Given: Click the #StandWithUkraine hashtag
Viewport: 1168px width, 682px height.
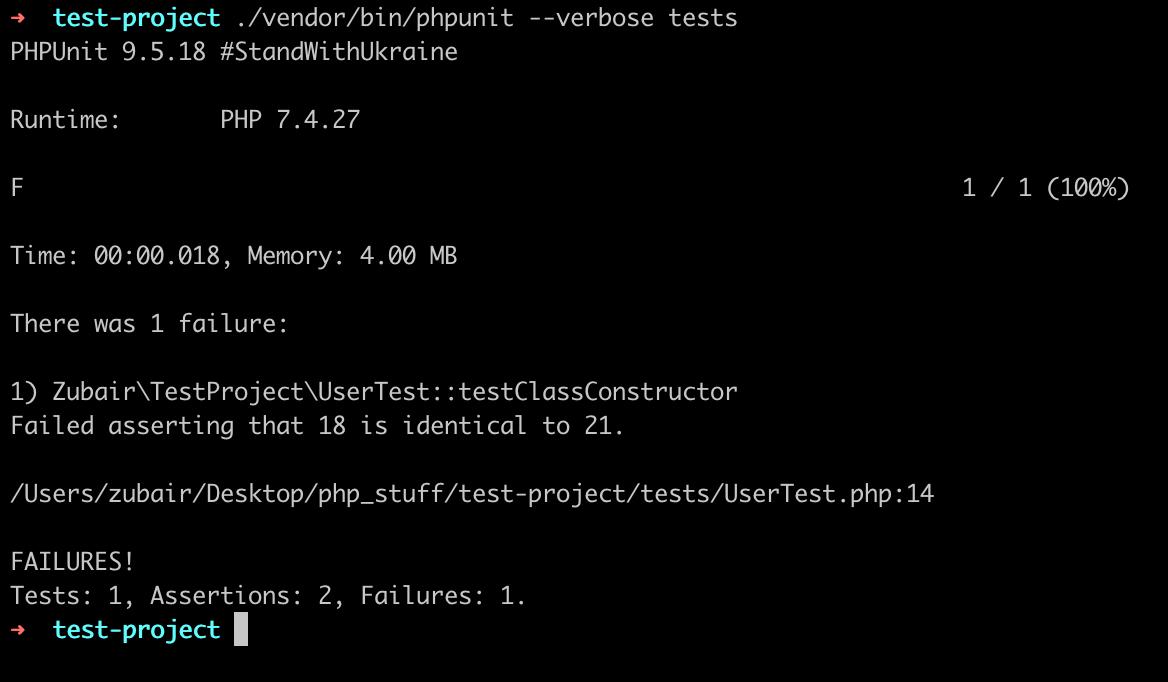Looking at the screenshot, I should coord(339,52).
